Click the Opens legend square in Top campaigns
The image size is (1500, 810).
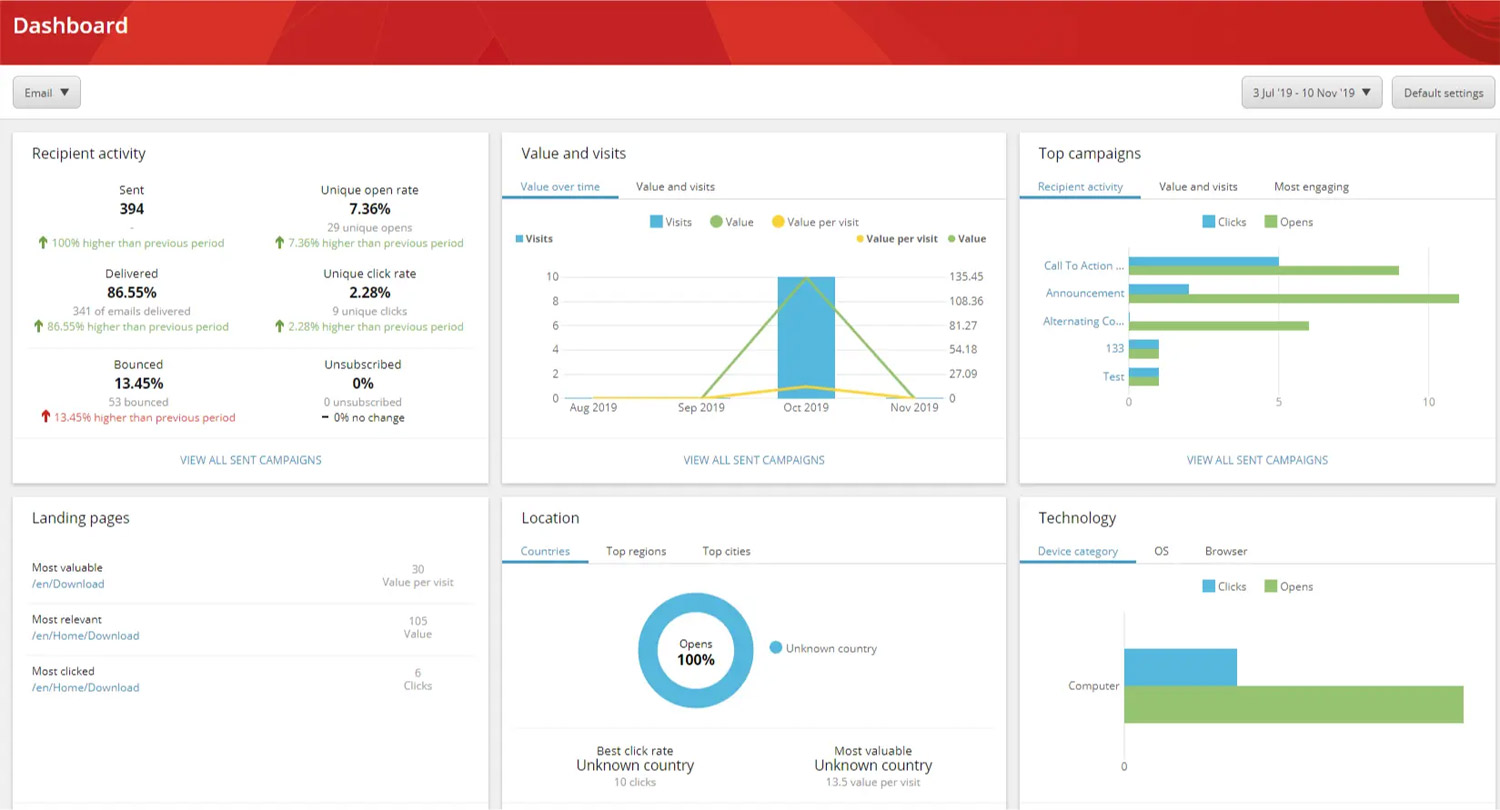click(x=1270, y=222)
